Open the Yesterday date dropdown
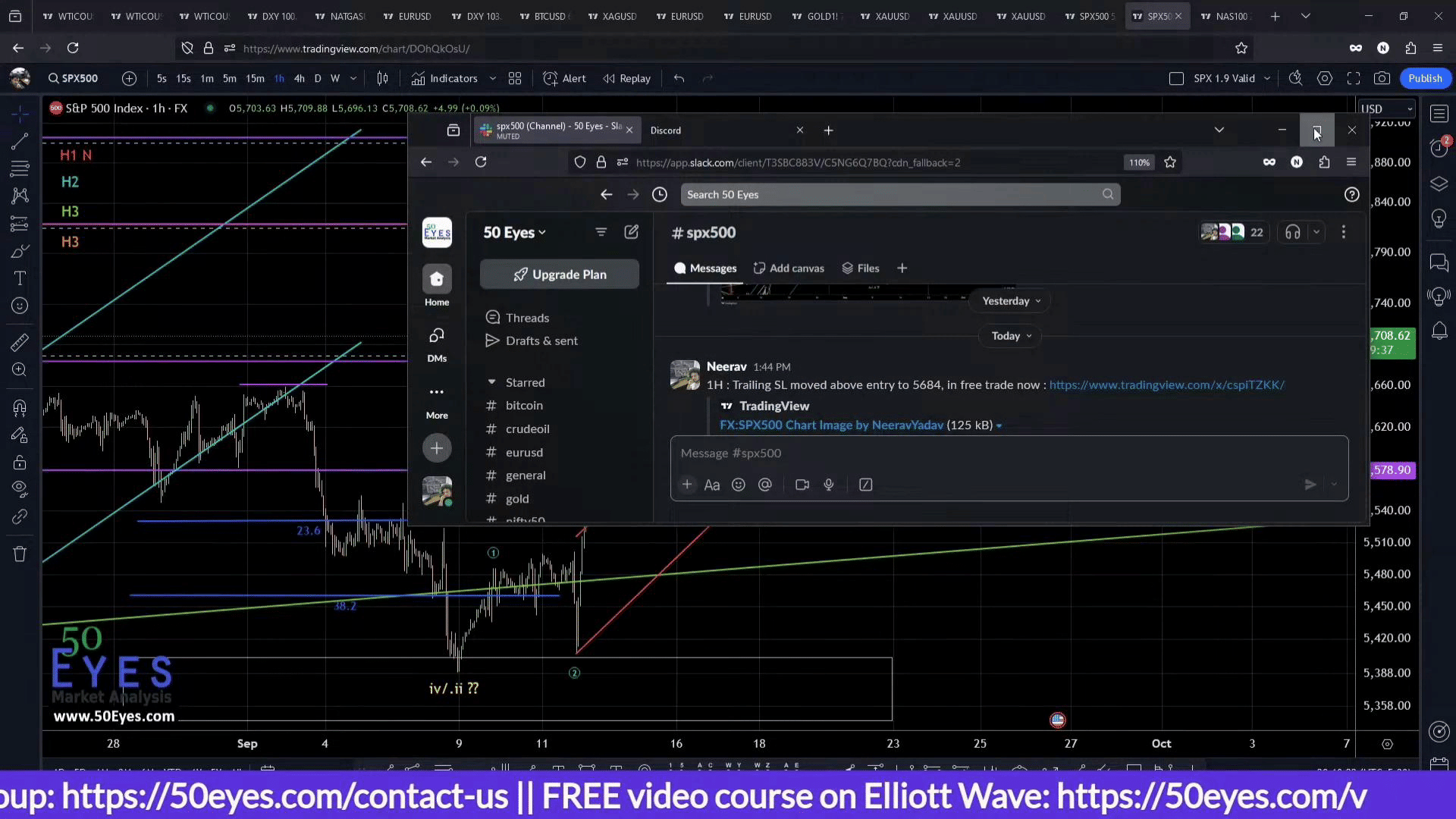Viewport: 1456px width, 819px height. [x=1012, y=301]
